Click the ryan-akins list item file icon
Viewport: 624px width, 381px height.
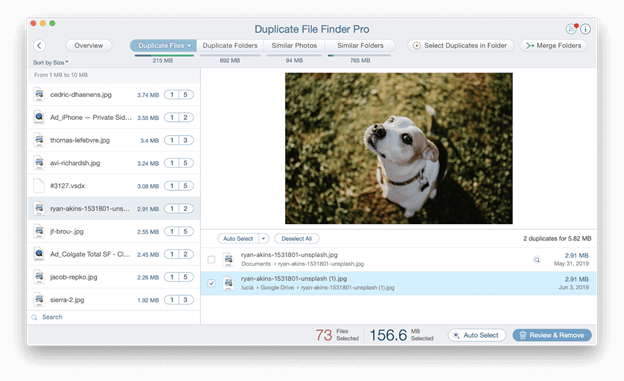point(39,209)
